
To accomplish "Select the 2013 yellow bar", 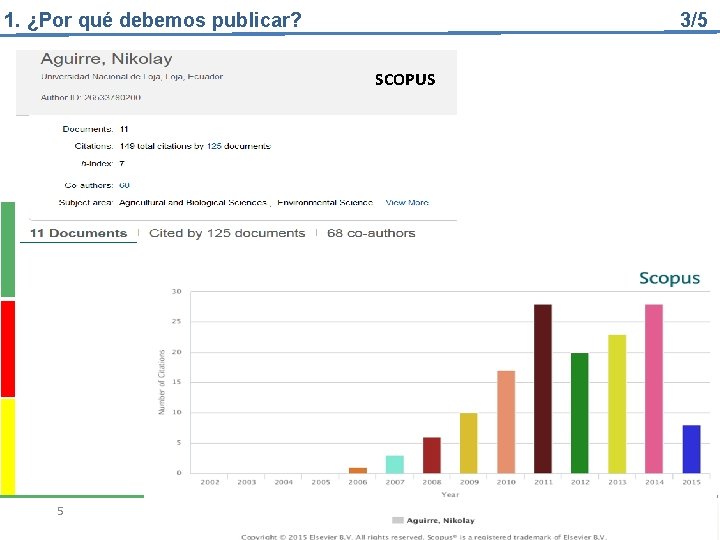I will 617,404.
